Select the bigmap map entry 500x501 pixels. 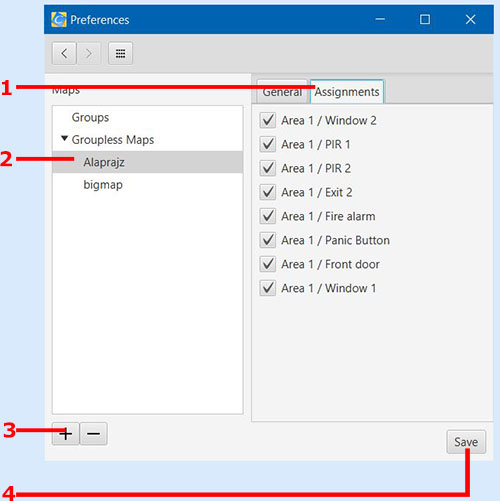pos(148,184)
